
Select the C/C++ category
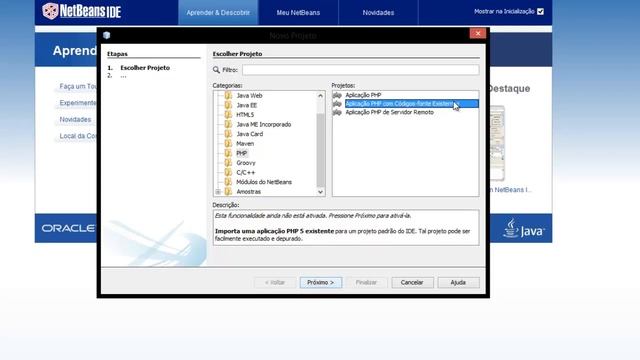(x=246, y=172)
